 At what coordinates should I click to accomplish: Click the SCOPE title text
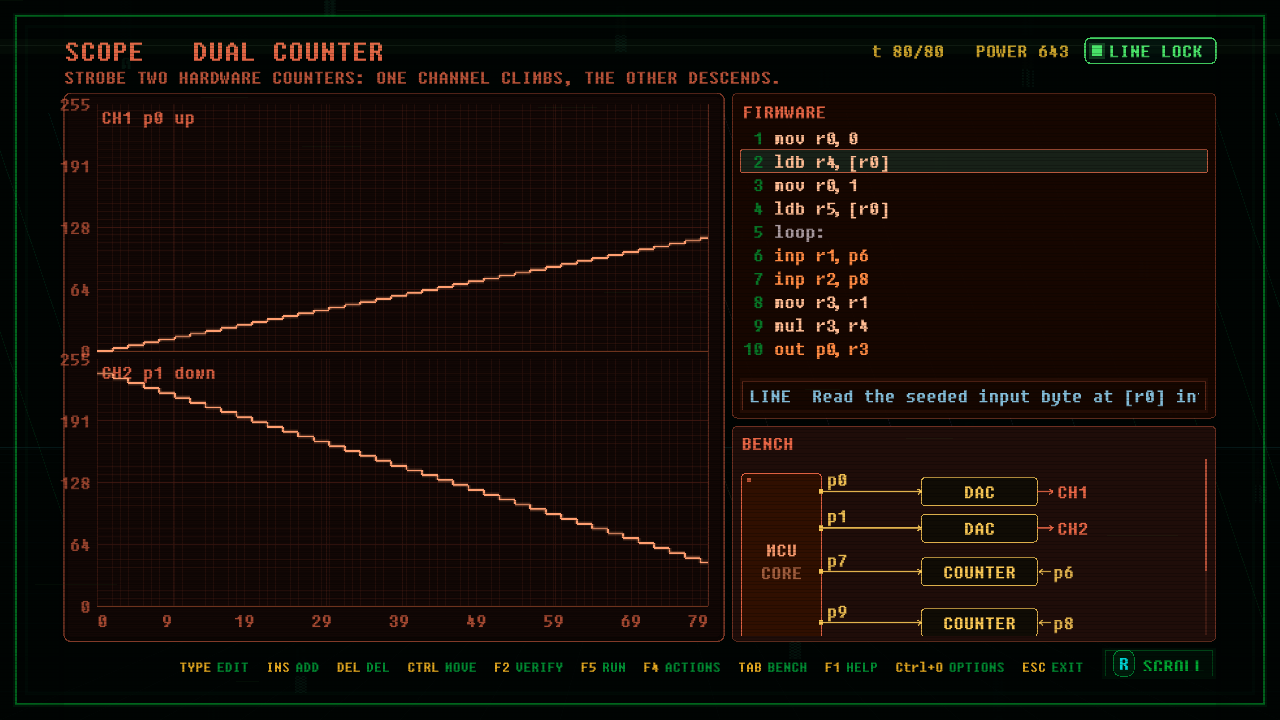point(104,52)
